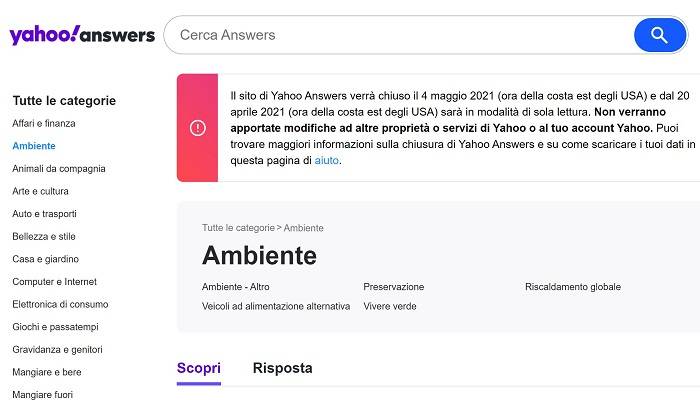Open the Affari e finanza category
This screenshot has height=400, width=700.
tap(44, 123)
